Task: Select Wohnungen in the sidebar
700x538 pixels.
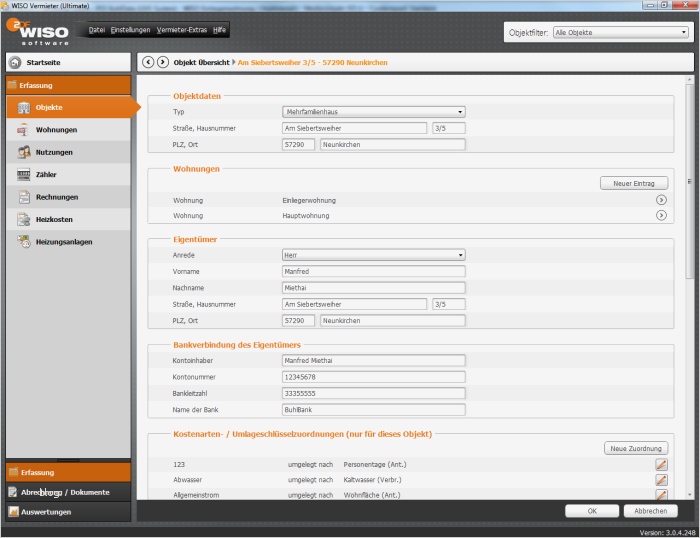Action: coord(56,130)
